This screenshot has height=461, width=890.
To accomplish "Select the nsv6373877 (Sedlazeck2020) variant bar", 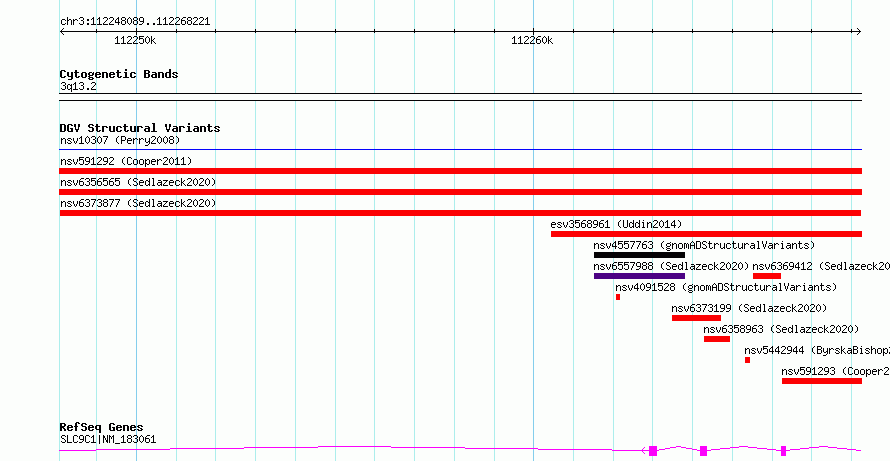I will tap(460, 213).
